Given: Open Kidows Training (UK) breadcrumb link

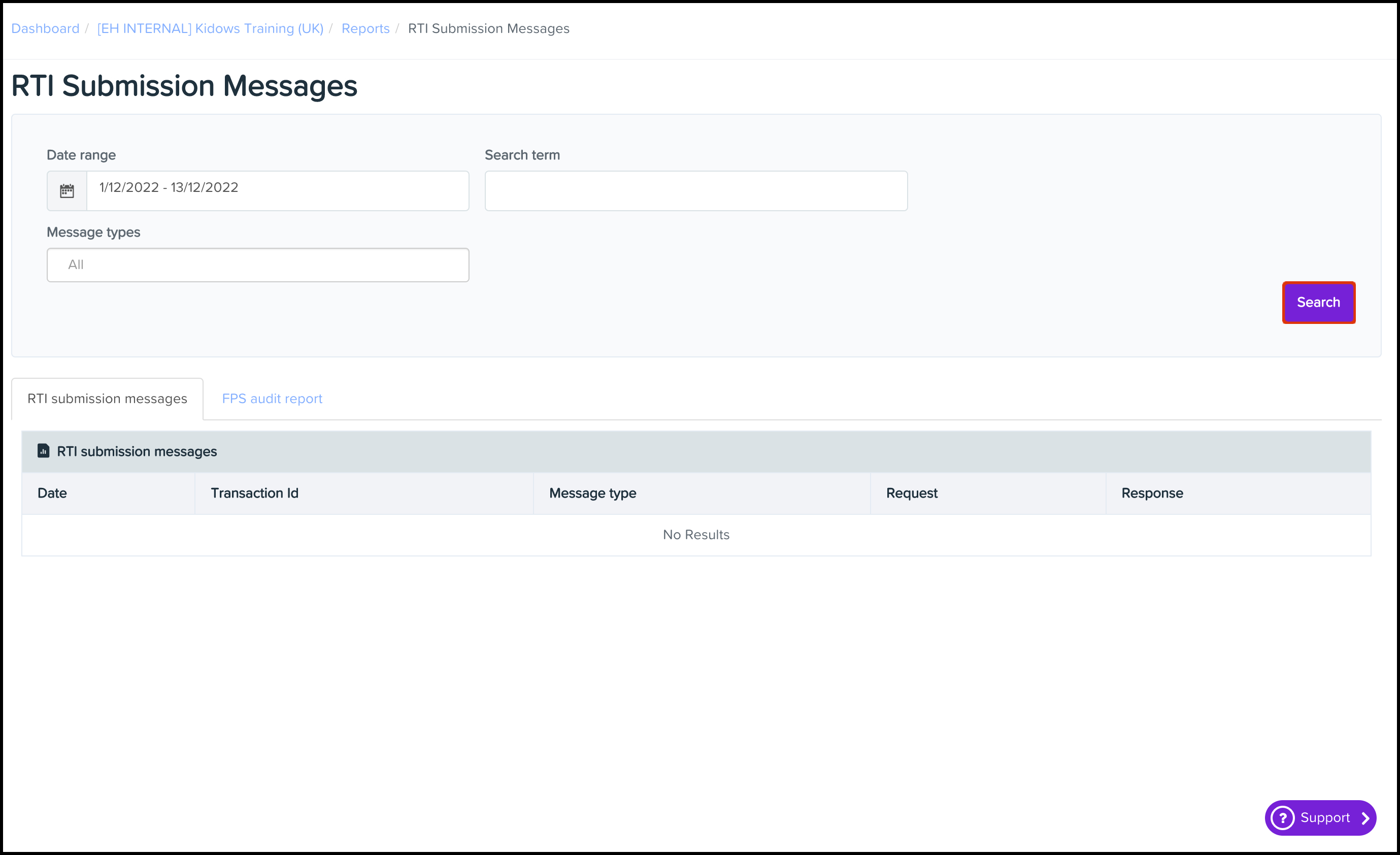Looking at the screenshot, I should tap(210, 28).
